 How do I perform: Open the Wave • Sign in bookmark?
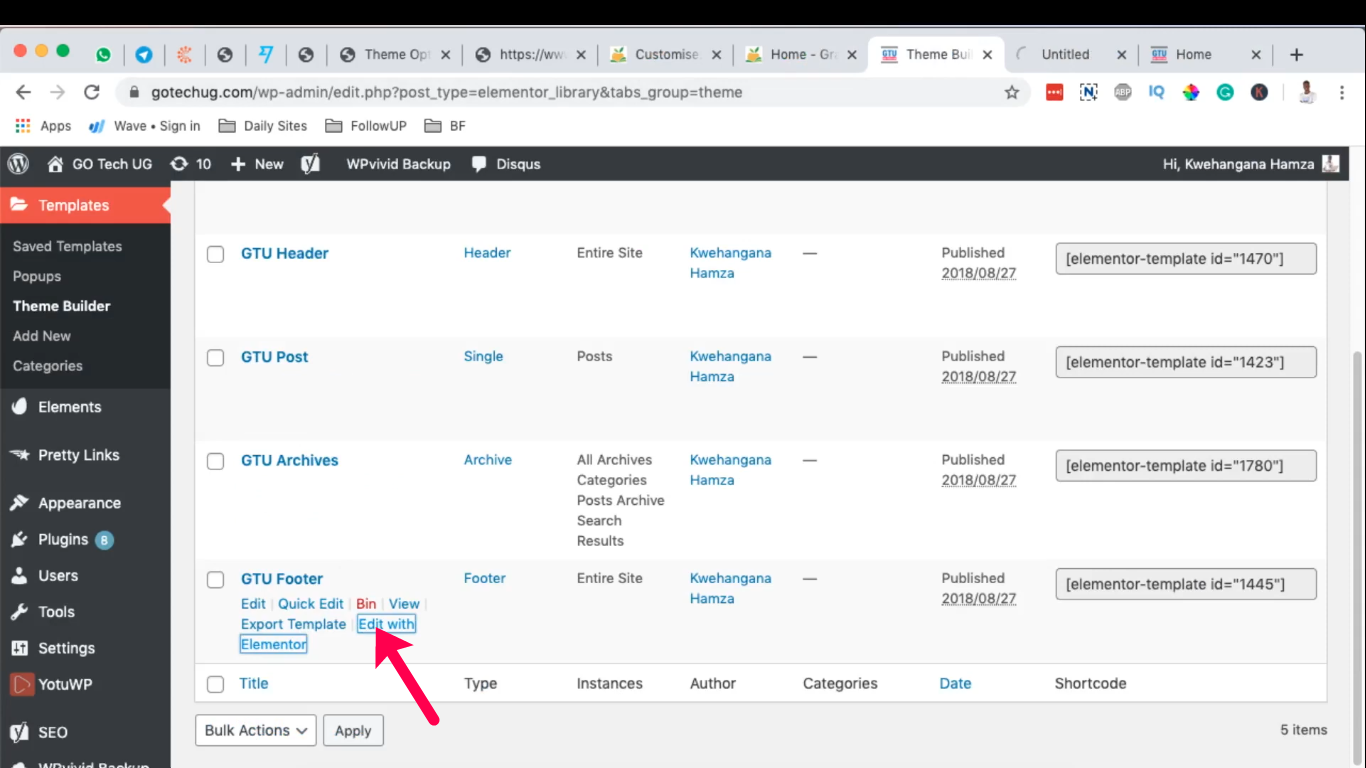[145, 126]
